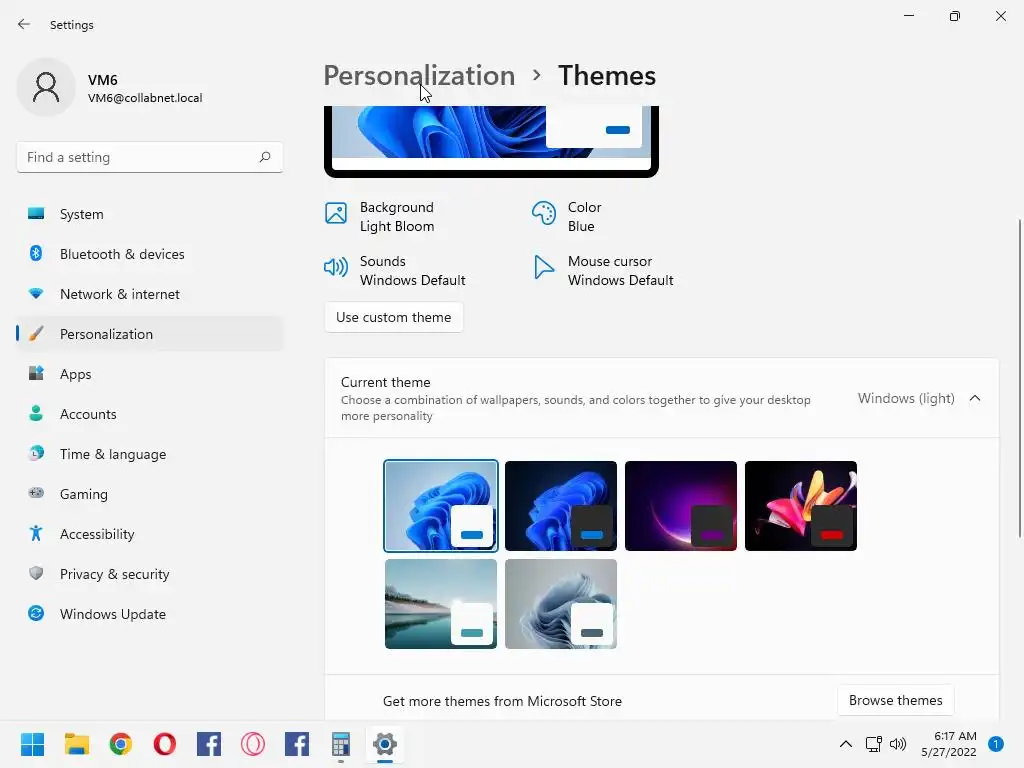Viewport: 1024px width, 768px height.
Task: Open notification badge in the tray
Action: pos(996,744)
